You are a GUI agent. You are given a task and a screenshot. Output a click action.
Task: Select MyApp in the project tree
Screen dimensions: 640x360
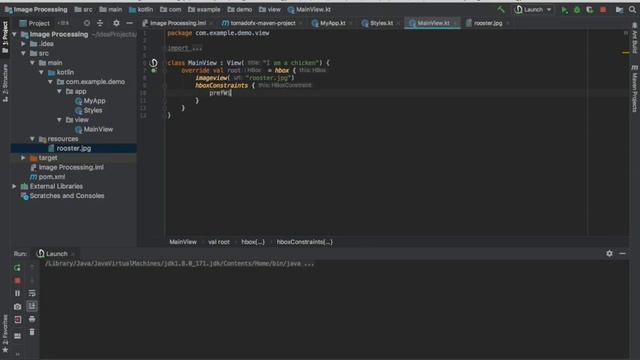[x=94, y=101]
